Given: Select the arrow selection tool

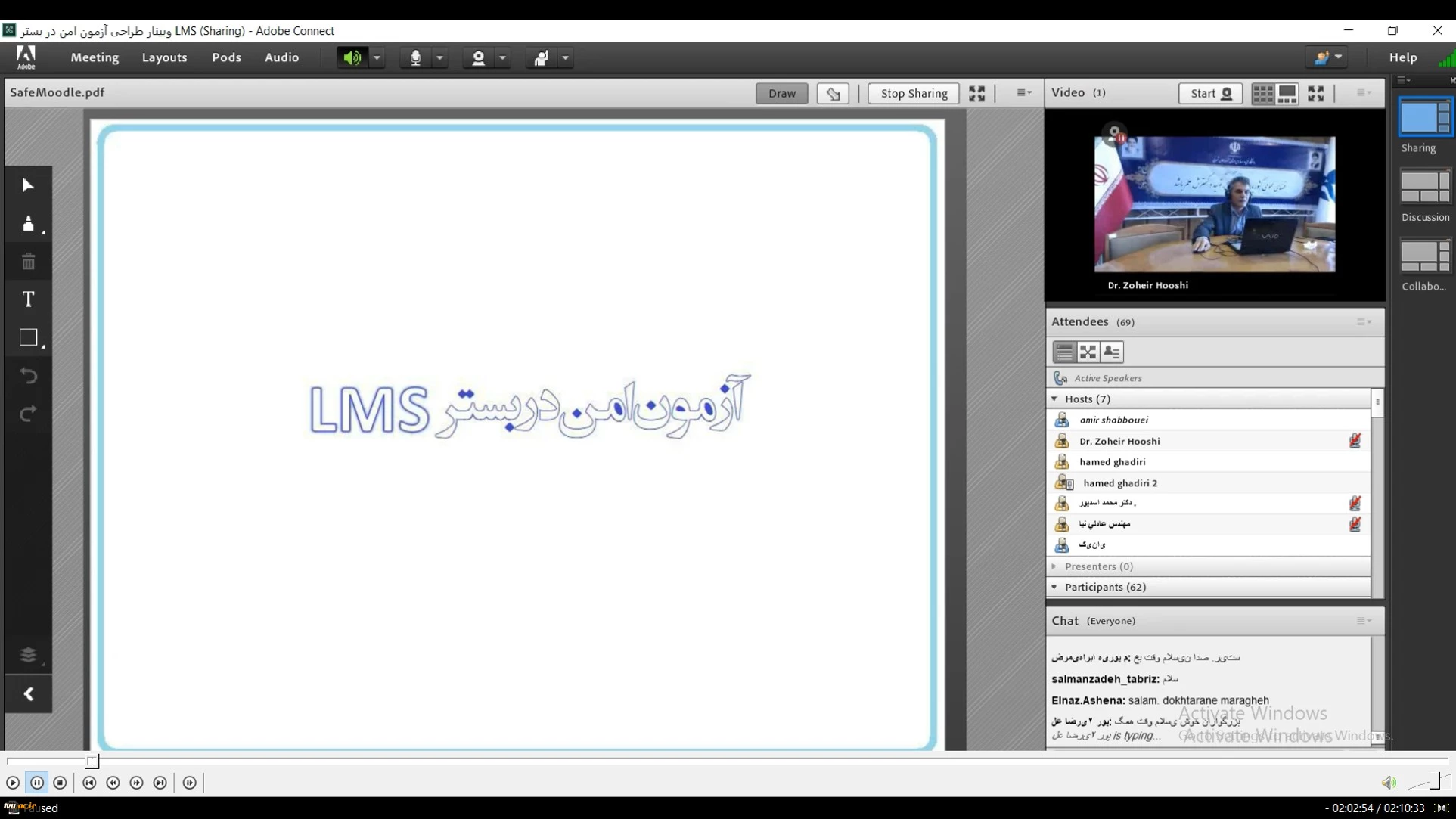Looking at the screenshot, I should pyautogui.click(x=28, y=185).
